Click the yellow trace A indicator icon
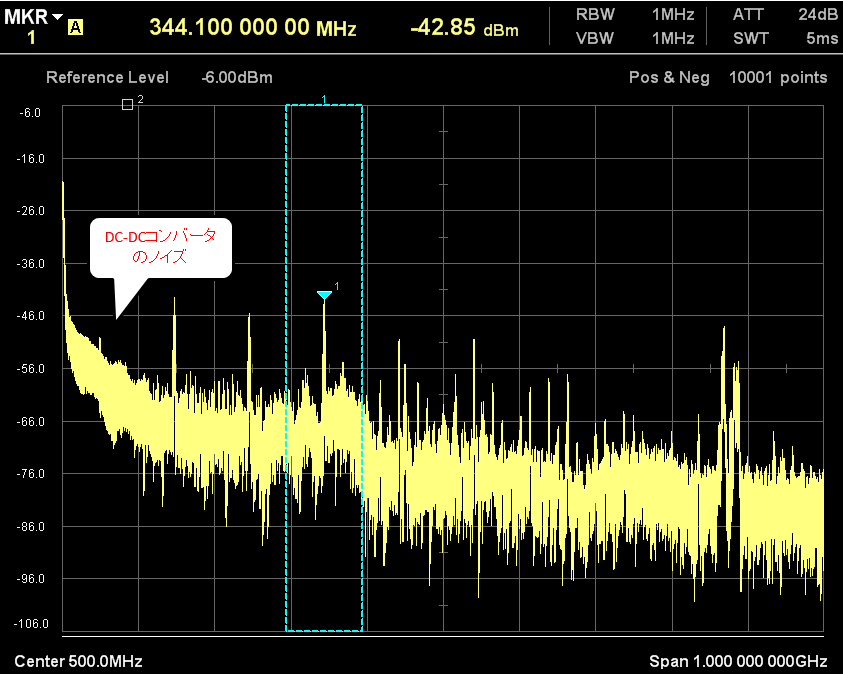The image size is (843, 674). tap(75, 27)
